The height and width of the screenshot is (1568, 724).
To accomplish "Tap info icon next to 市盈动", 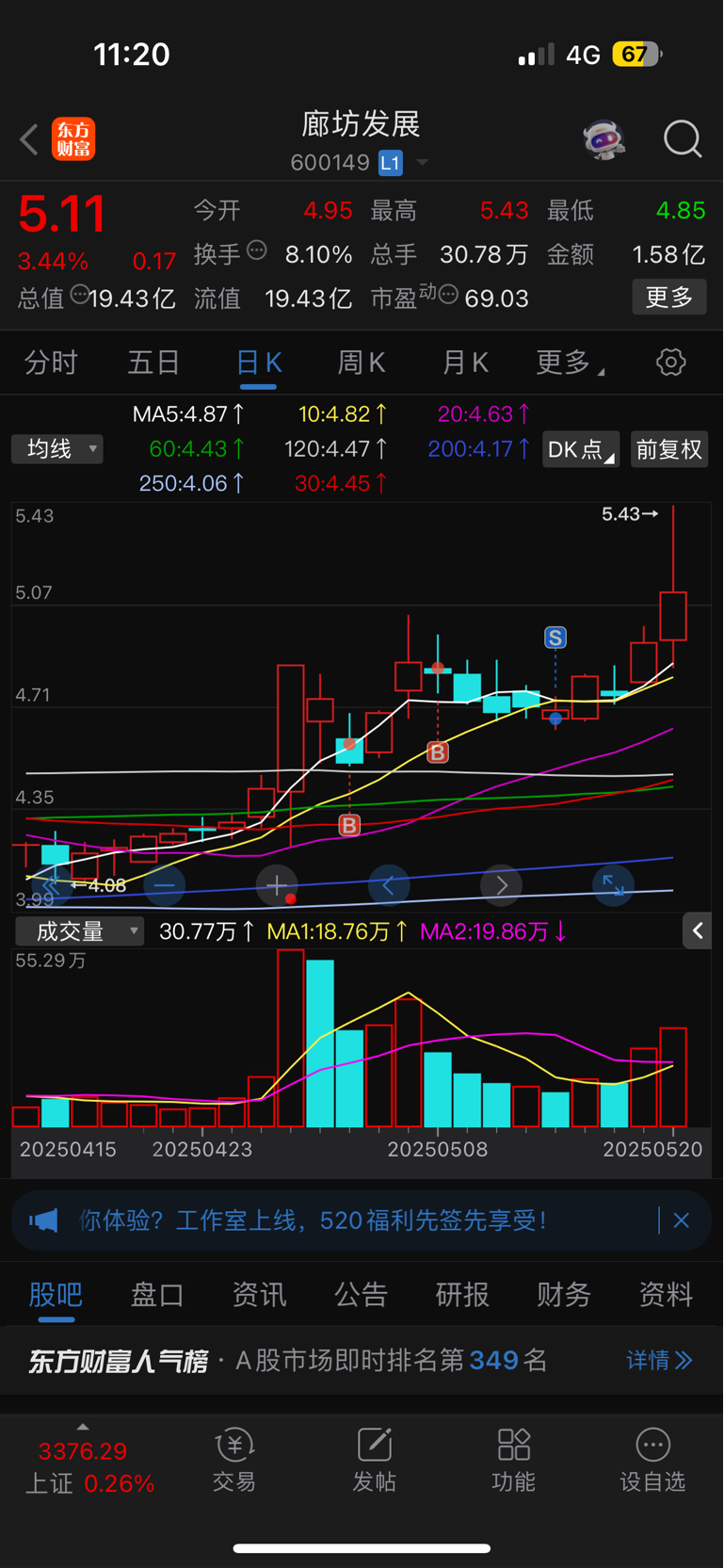I will pos(449,295).
